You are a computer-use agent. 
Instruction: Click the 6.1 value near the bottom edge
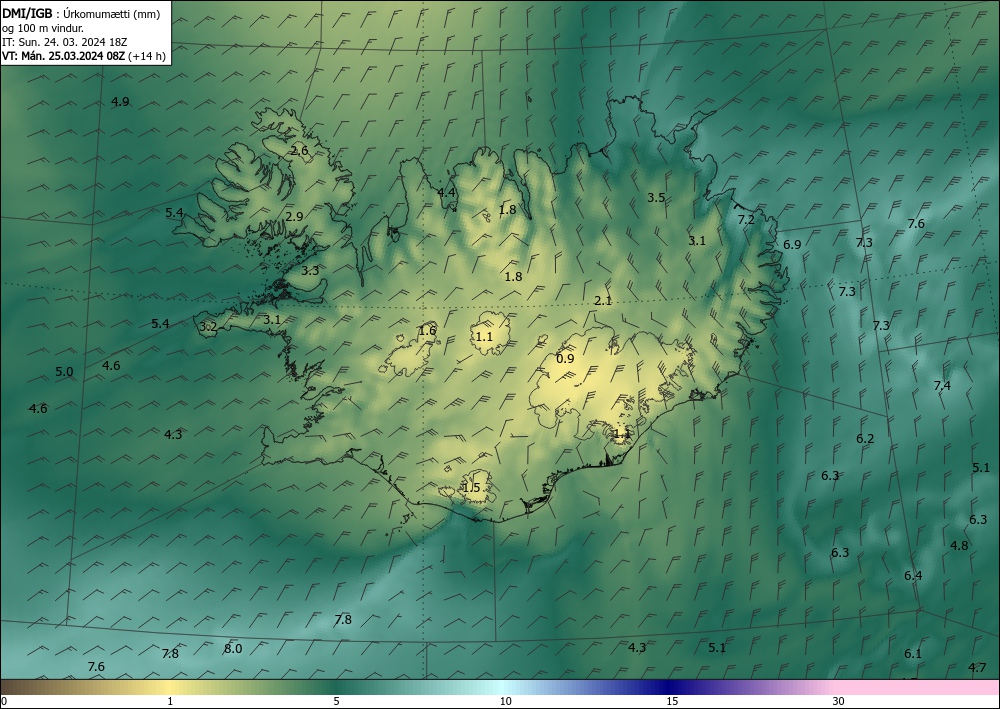point(913,654)
